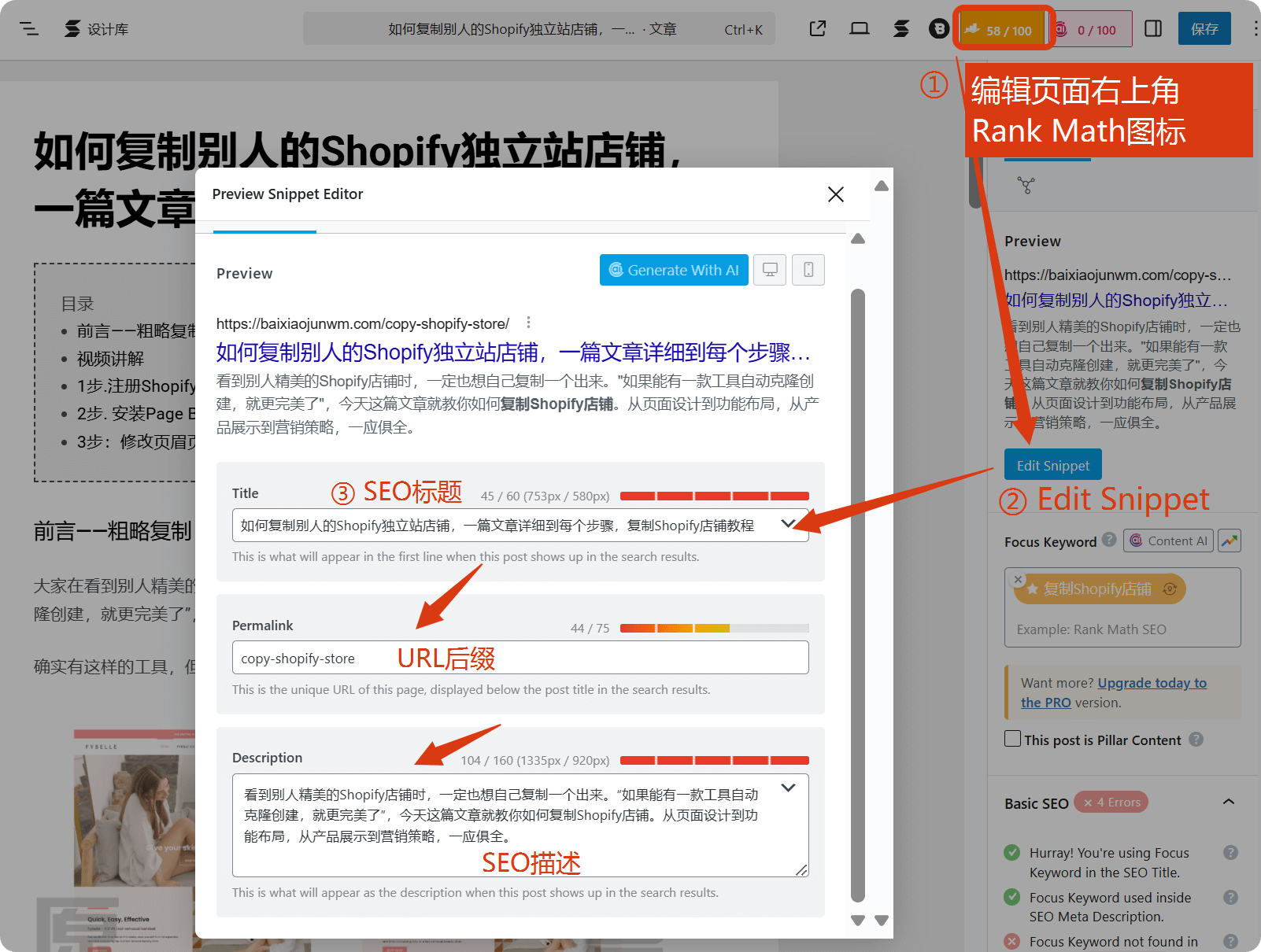Open the Schema tab icon in sidebar
Image resolution: width=1261 pixels, height=952 pixels.
coord(1026,186)
